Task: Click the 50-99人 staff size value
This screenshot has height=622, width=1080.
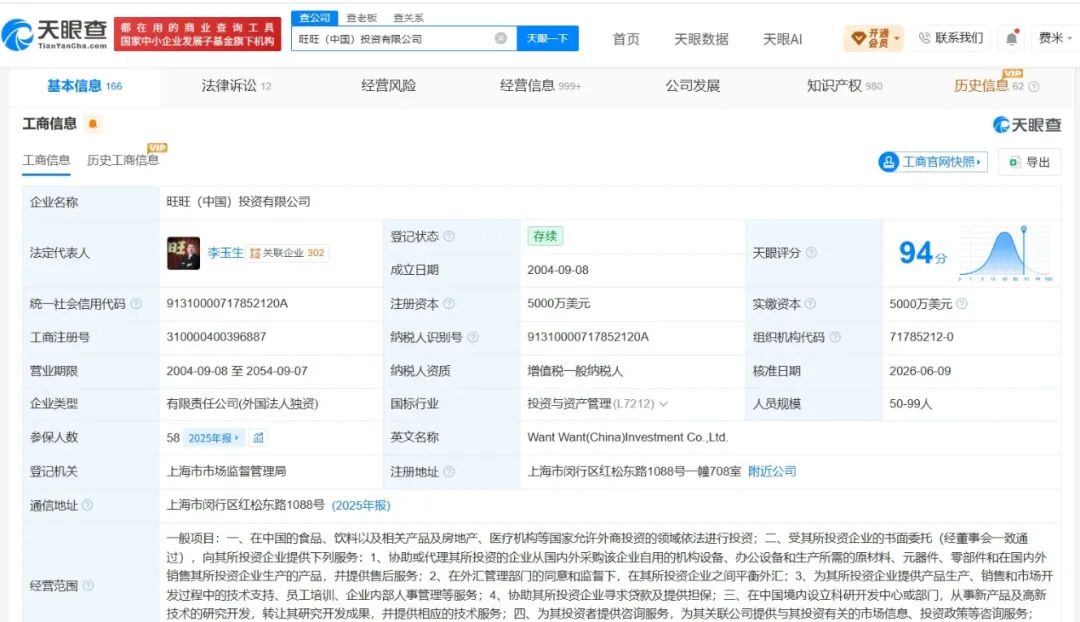Action: [911, 404]
